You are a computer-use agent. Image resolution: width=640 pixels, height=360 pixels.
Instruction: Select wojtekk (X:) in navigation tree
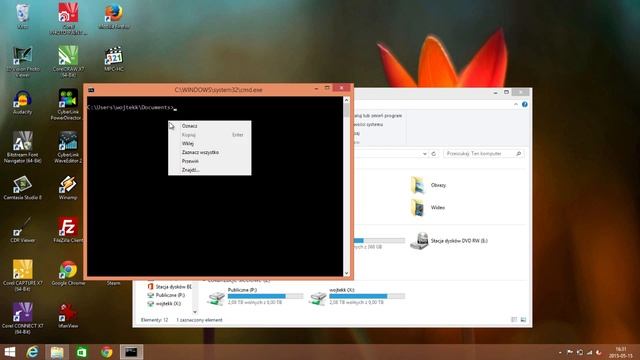click(x=164, y=304)
